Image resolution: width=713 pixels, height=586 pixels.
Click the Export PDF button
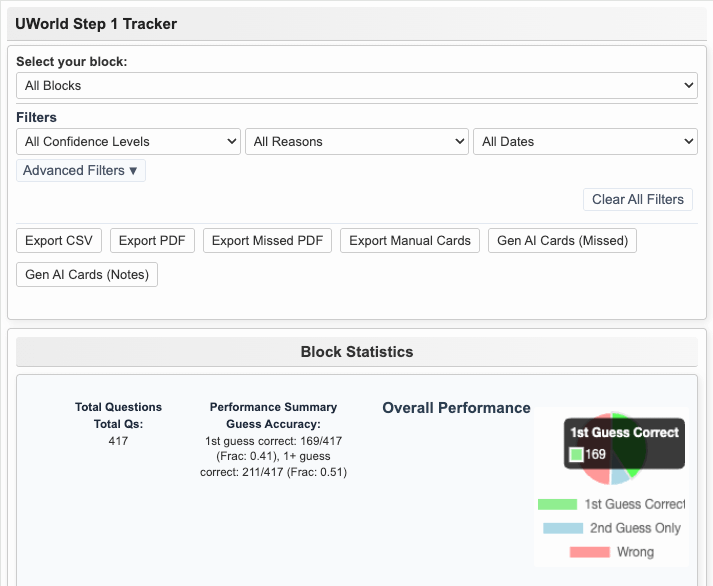point(152,241)
